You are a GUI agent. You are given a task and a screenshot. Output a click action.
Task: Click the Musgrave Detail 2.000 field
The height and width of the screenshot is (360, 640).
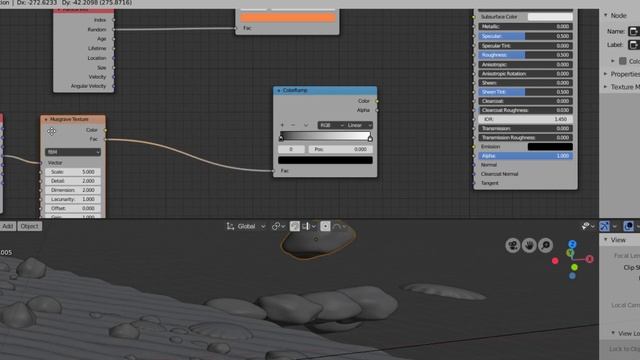[73, 181]
